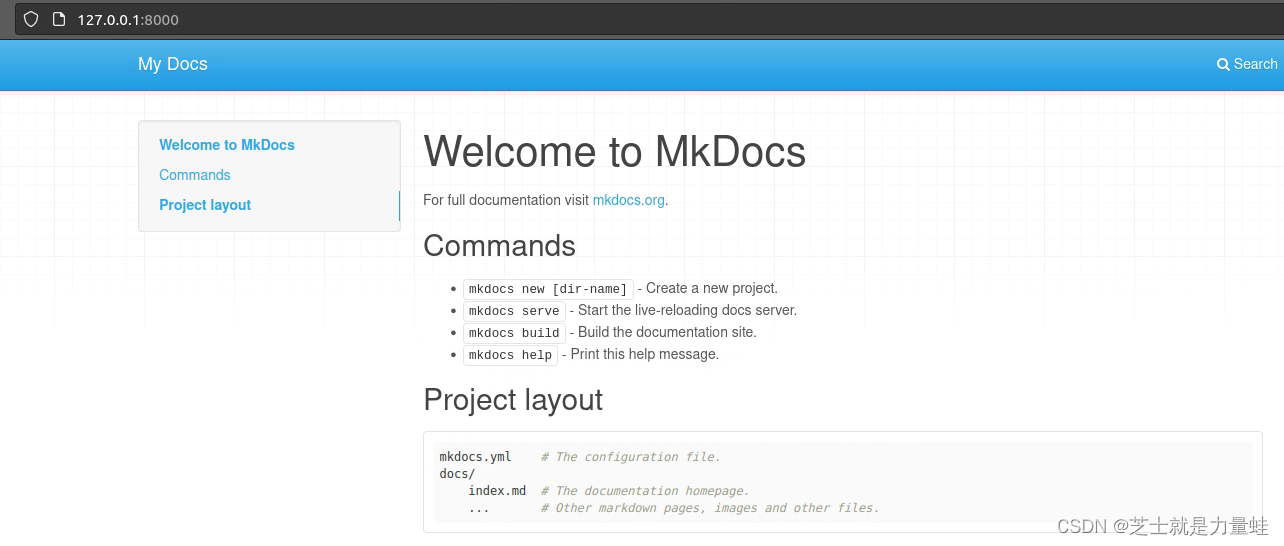This screenshot has height=546, width=1284.
Task: Click 'Create a new project.' description
Action: pos(712,288)
